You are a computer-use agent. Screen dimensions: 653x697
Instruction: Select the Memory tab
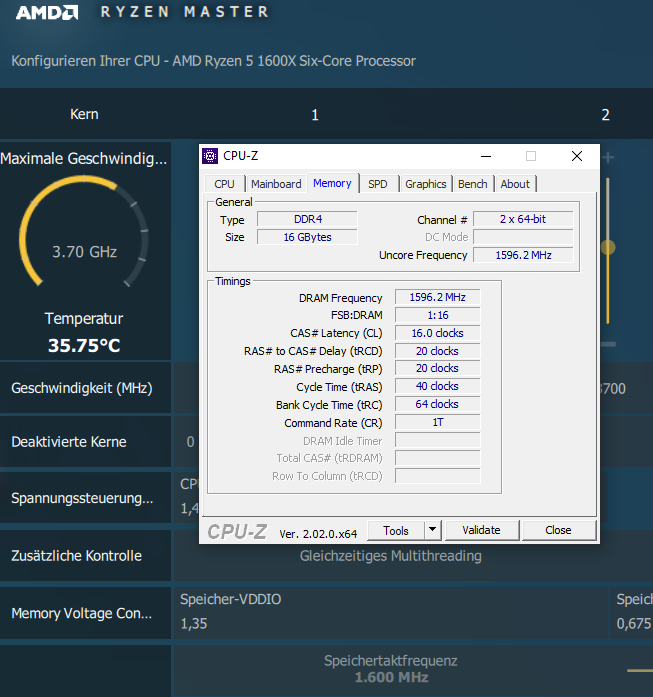click(332, 183)
